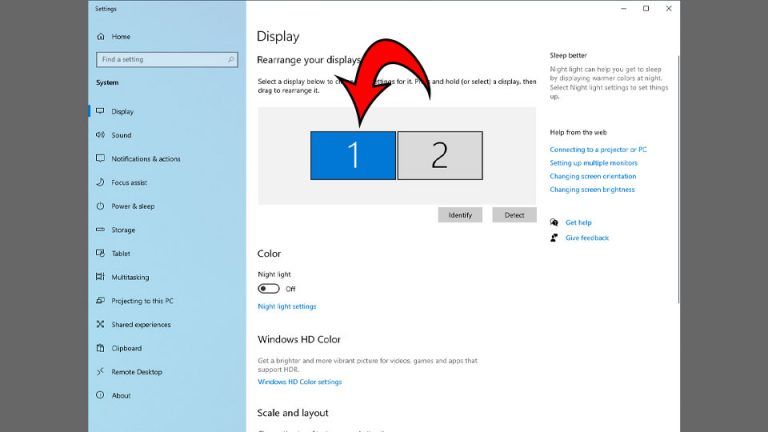Select the Sound speaker icon
The height and width of the screenshot is (432, 768).
tap(101, 135)
